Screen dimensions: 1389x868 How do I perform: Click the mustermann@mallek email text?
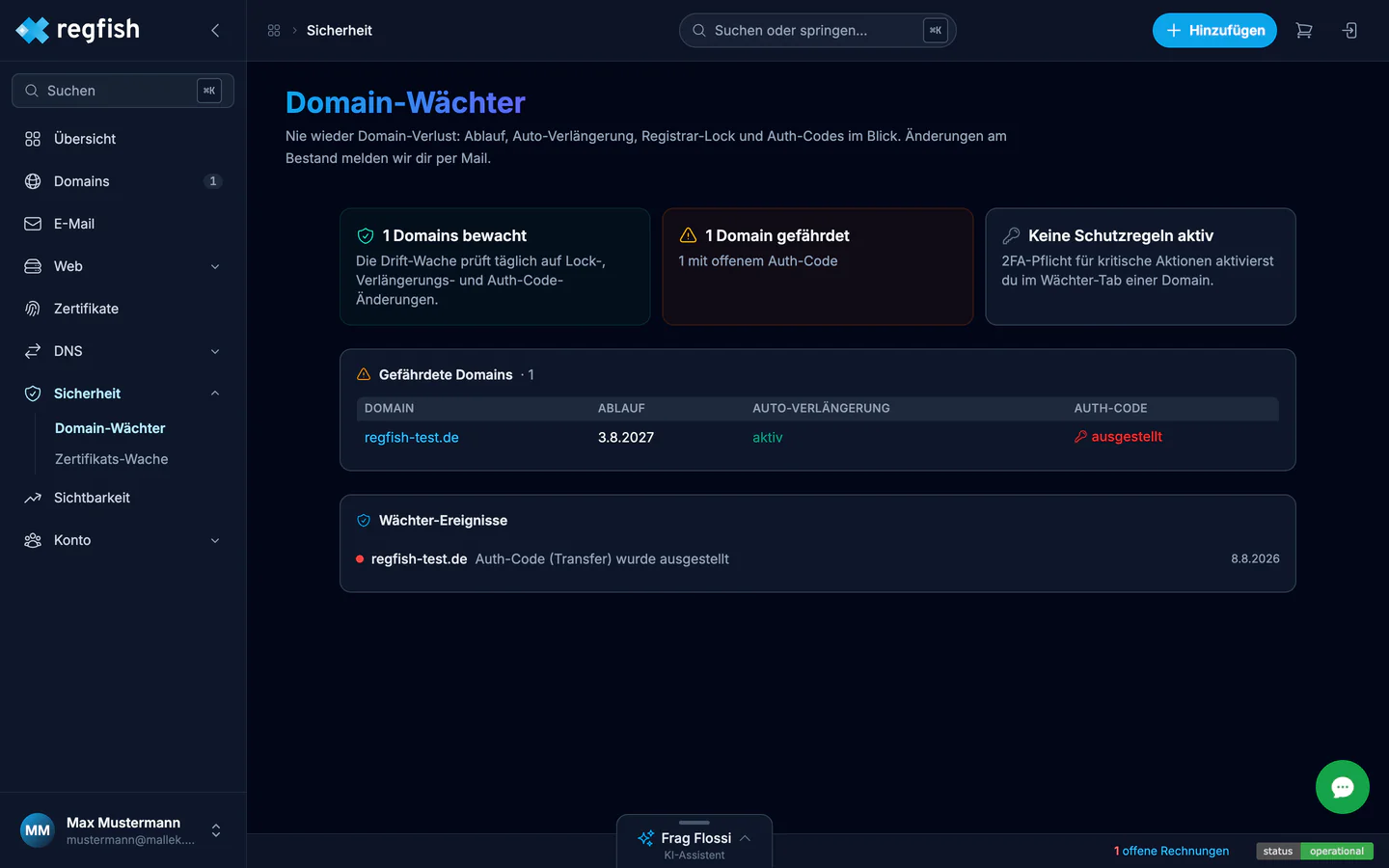tap(130, 840)
